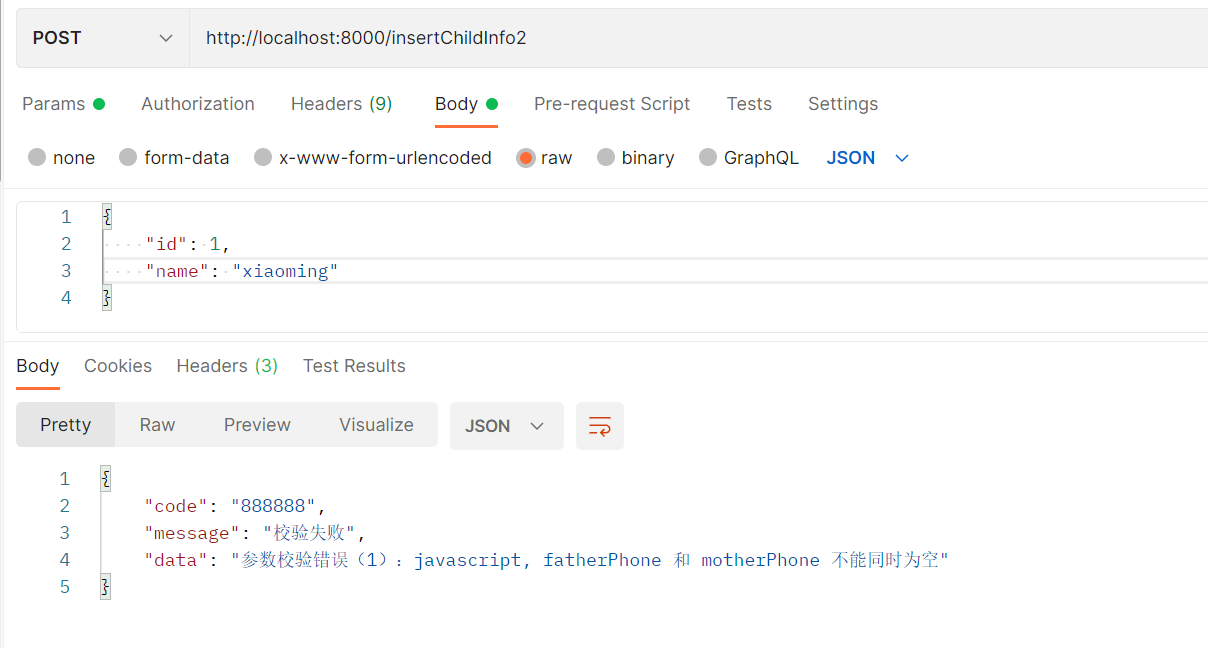Switch to the response Cookies tab

(x=118, y=366)
